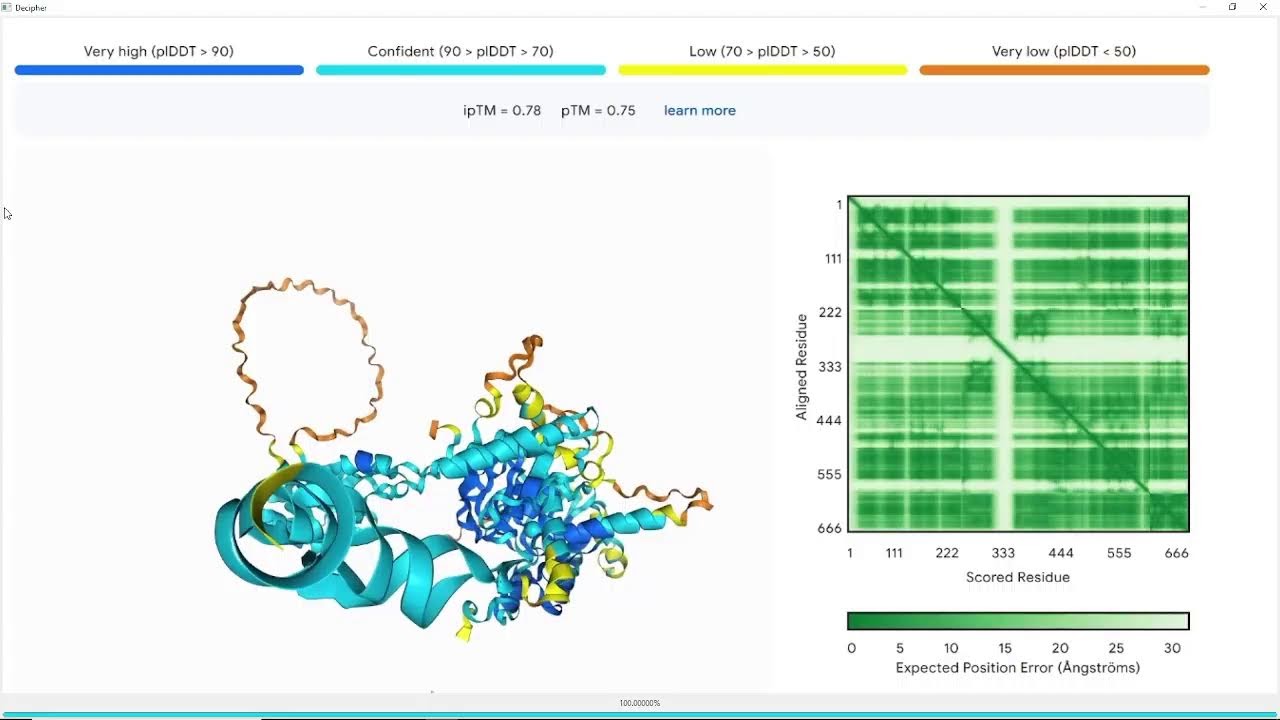The height and width of the screenshot is (720, 1280).
Task: Close the Decipher window
Action: (1263, 7)
